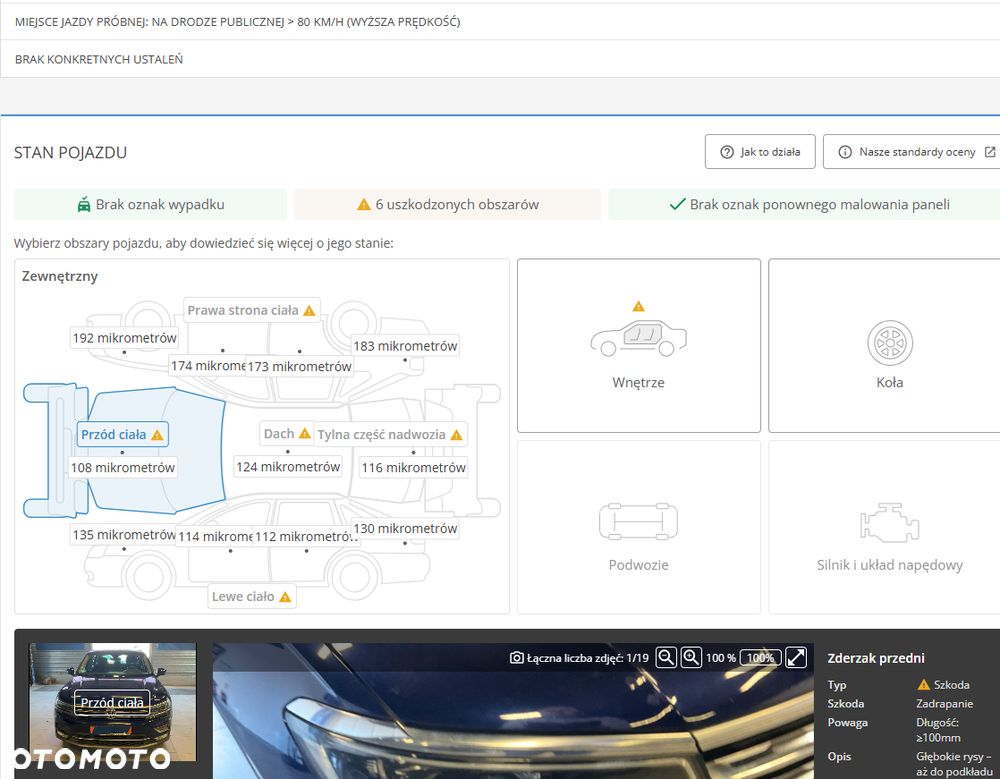
Task: Click the 6 uszkodzonych obszarów badge
Action: tap(448, 204)
